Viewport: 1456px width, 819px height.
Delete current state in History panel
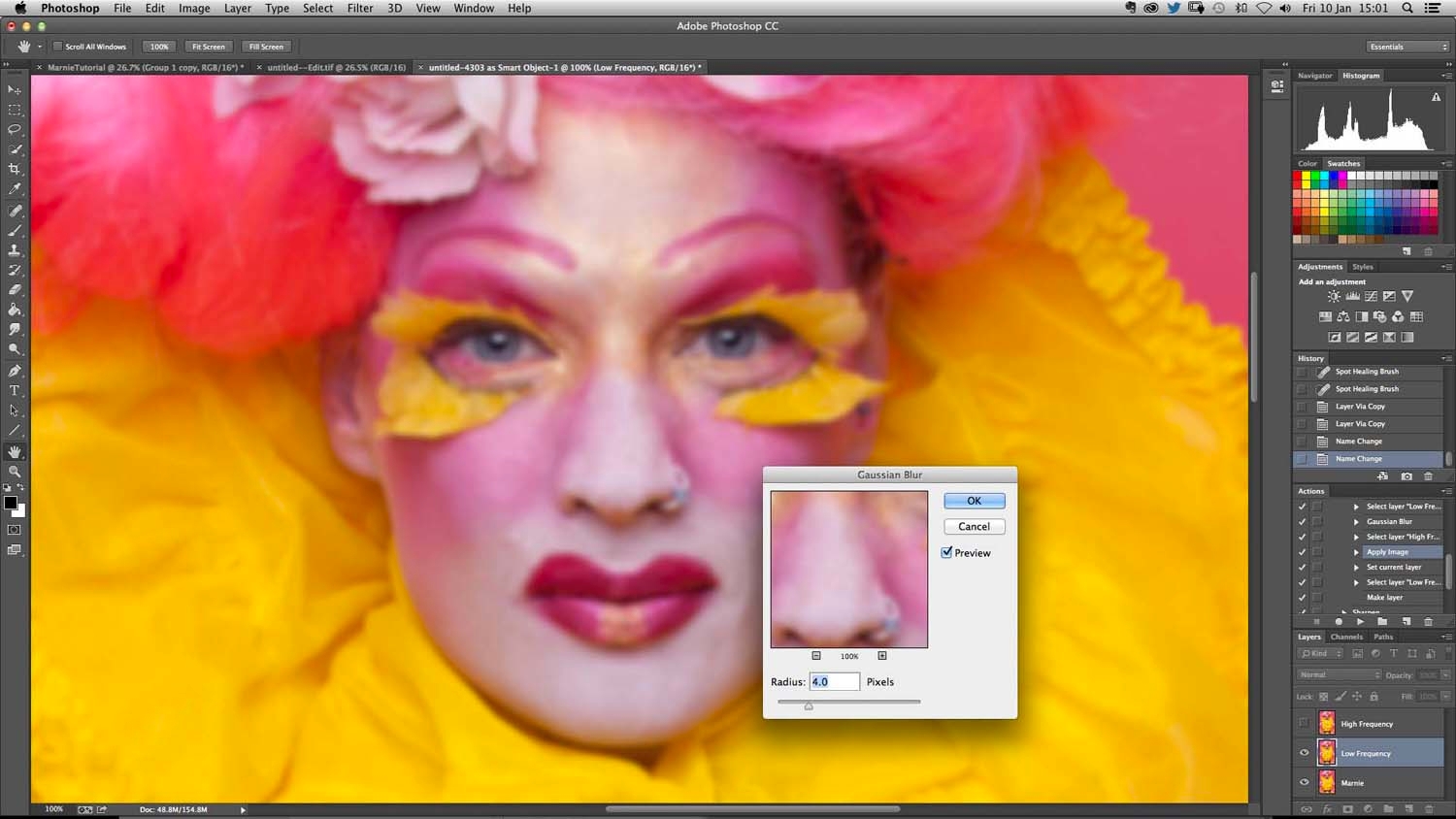click(1428, 476)
